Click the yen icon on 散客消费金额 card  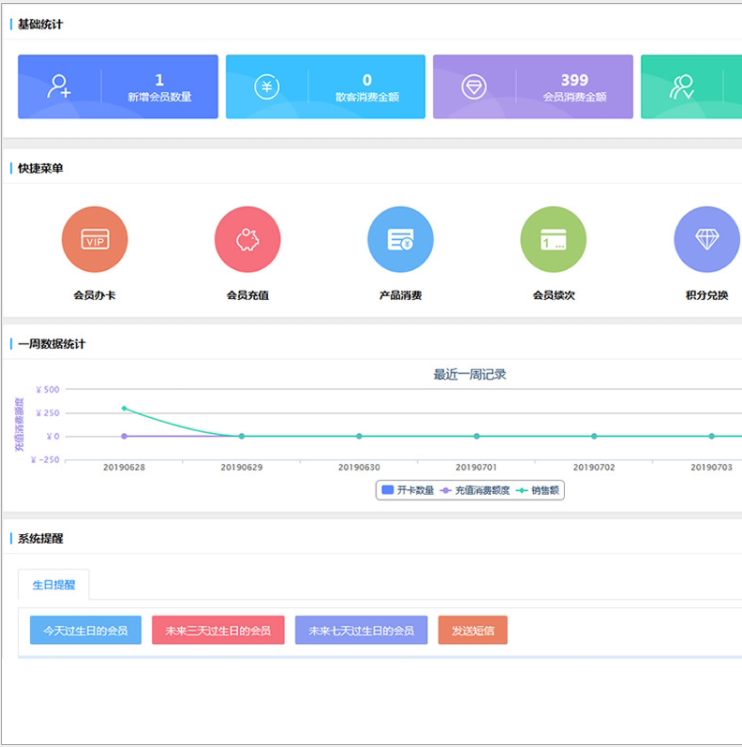(267, 87)
